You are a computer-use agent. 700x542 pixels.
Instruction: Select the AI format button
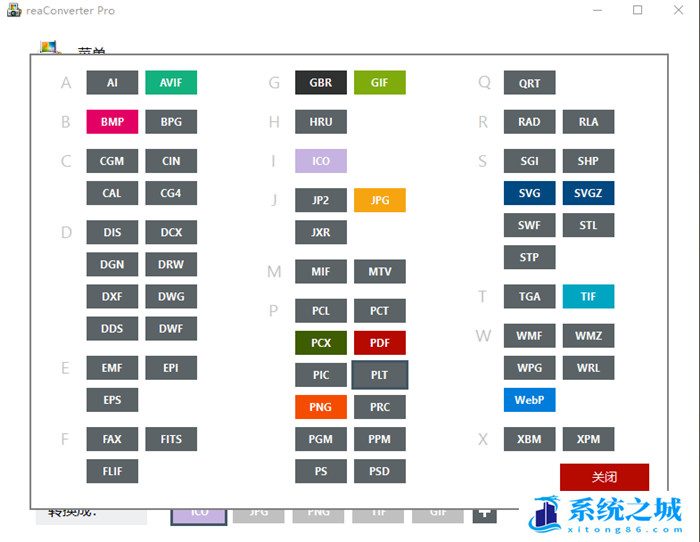click(x=112, y=83)
